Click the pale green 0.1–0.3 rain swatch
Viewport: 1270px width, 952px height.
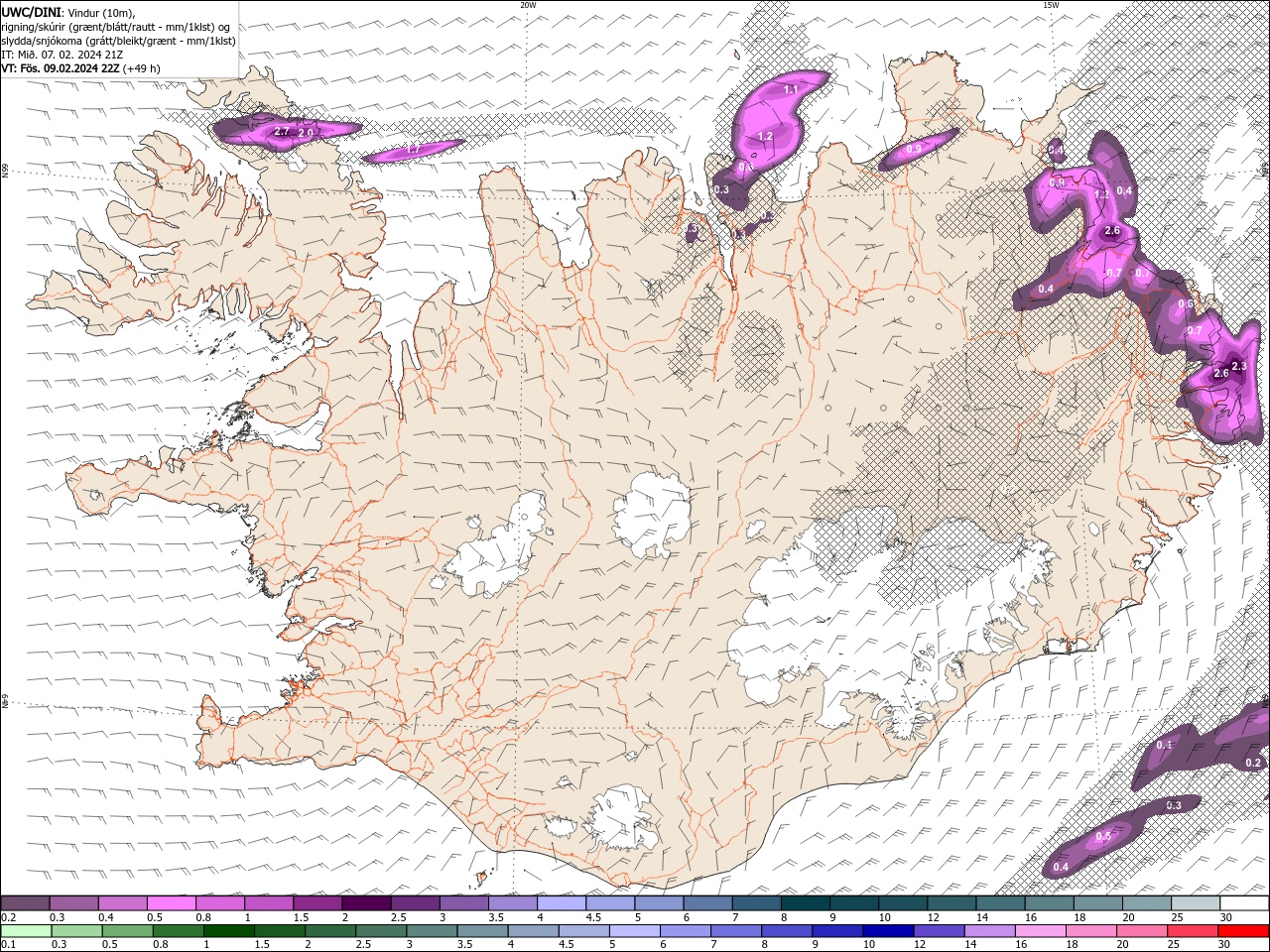[x=25, y=930]
